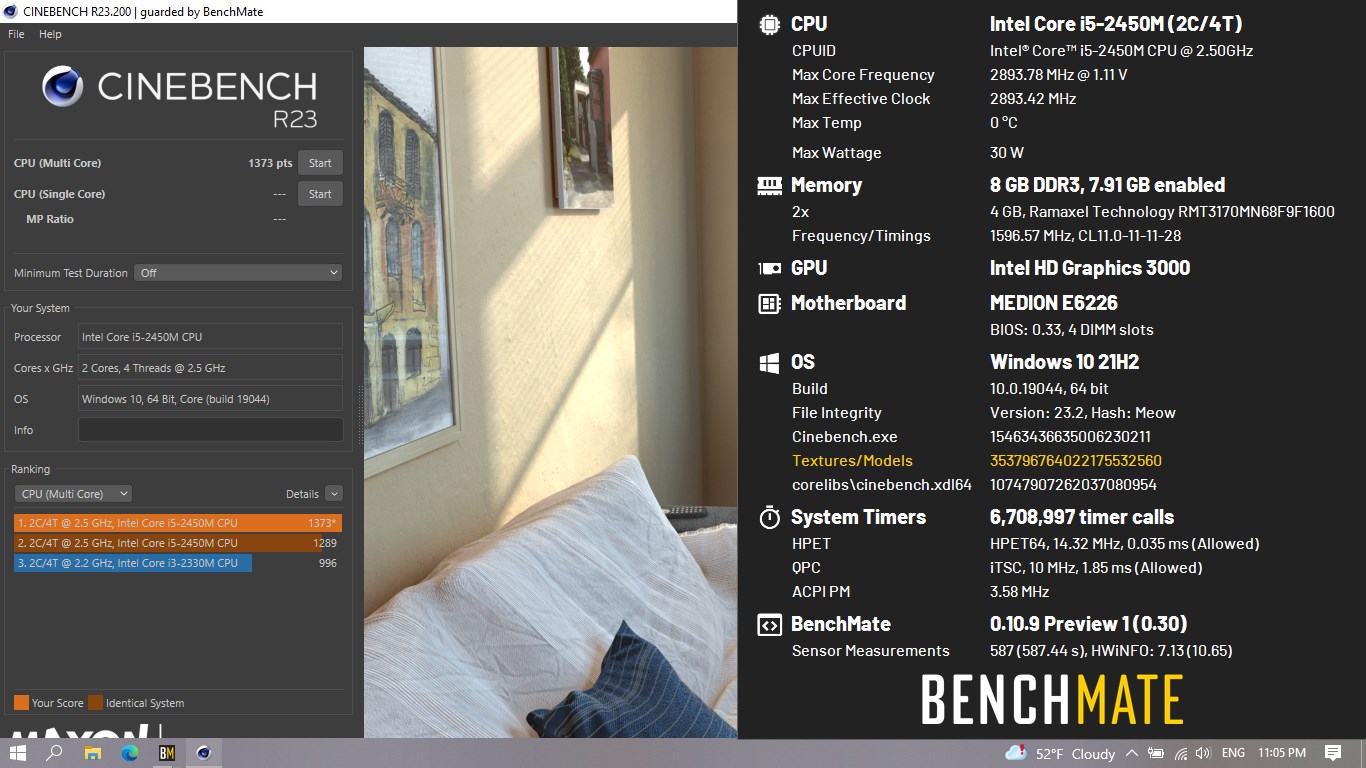
Task: Click the Textures/Models hash value
Action: tap(1076, 461)
